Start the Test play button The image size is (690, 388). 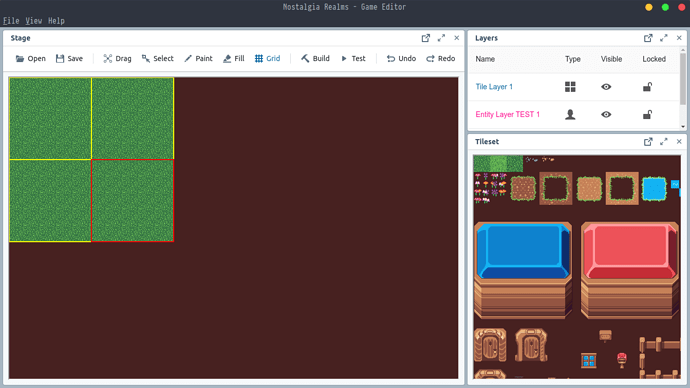point(353,59)
